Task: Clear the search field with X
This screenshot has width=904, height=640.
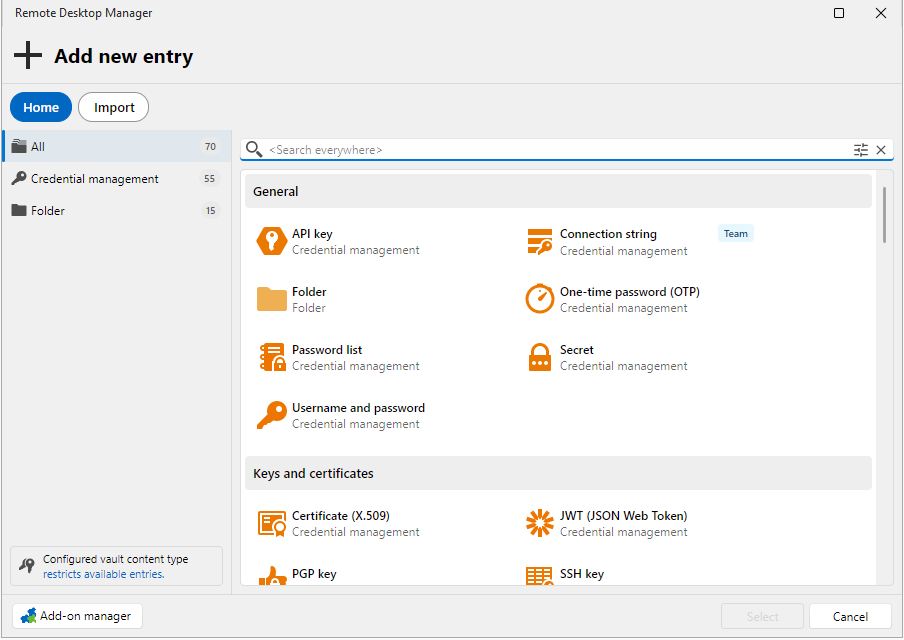Action: [881, 150]
